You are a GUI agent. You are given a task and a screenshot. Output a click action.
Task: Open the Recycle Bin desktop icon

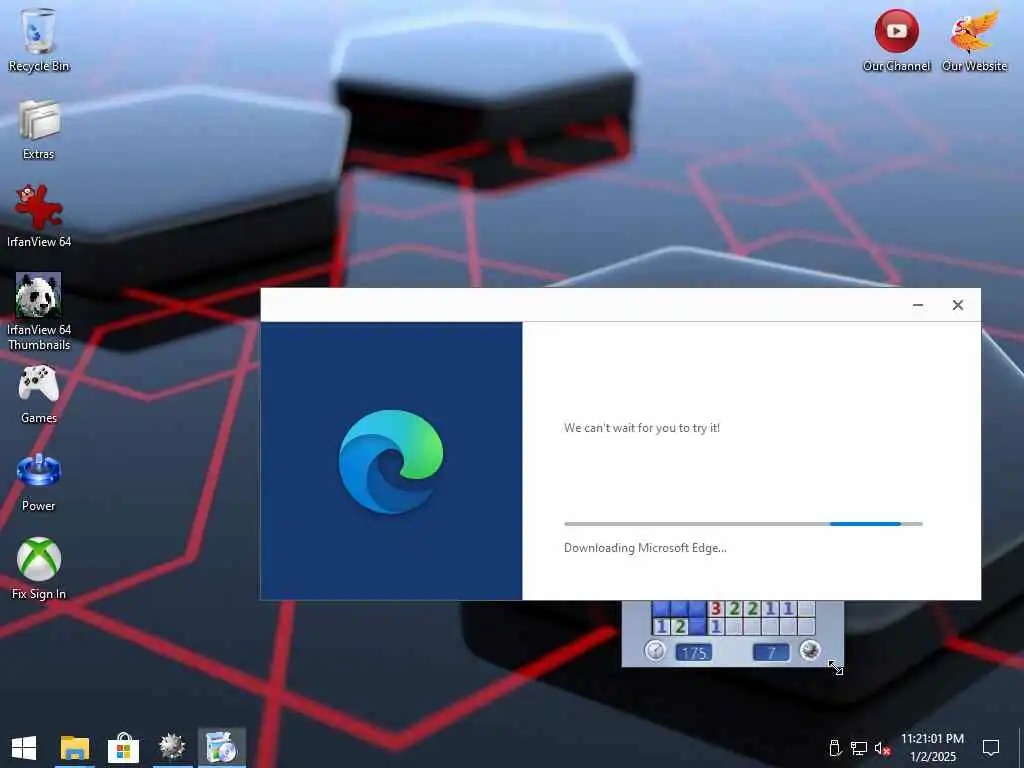pos(39,40)
